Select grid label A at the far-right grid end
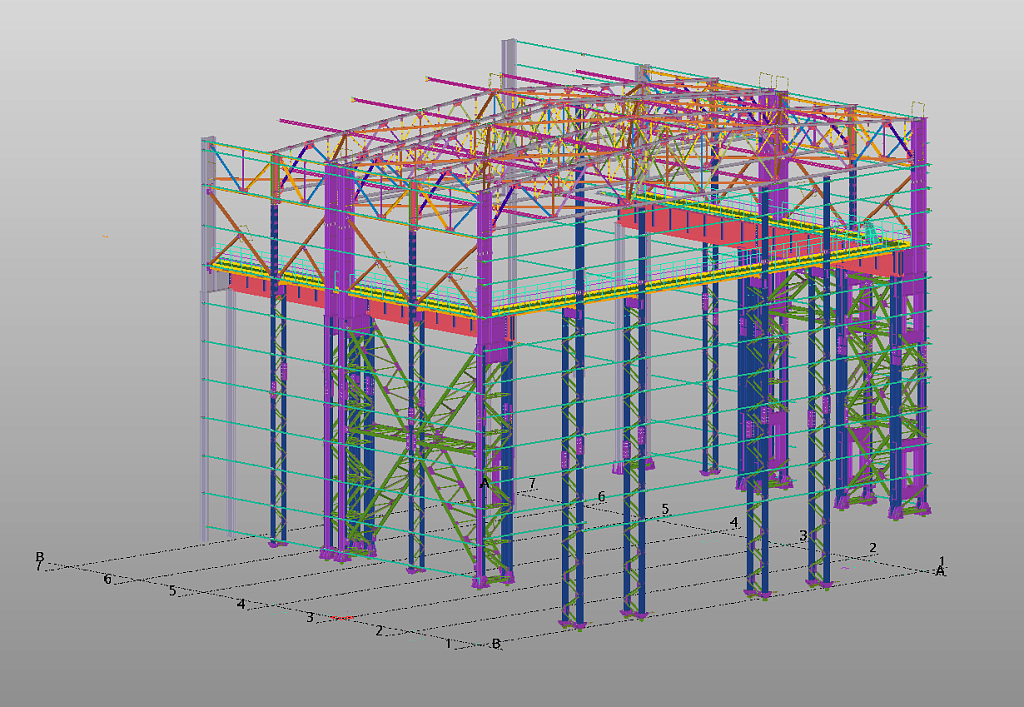 [939, 571]
